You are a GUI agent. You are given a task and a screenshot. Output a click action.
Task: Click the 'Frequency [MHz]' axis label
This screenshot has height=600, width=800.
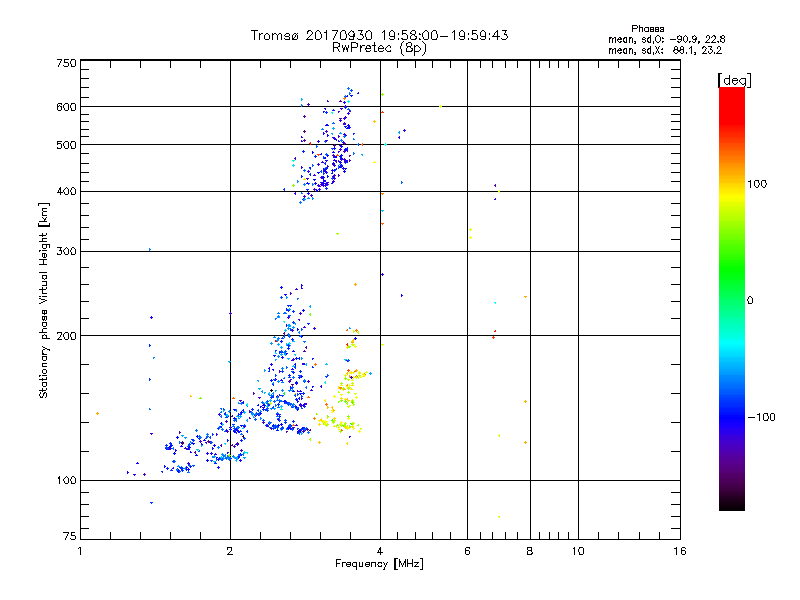[x=379, y=564]
